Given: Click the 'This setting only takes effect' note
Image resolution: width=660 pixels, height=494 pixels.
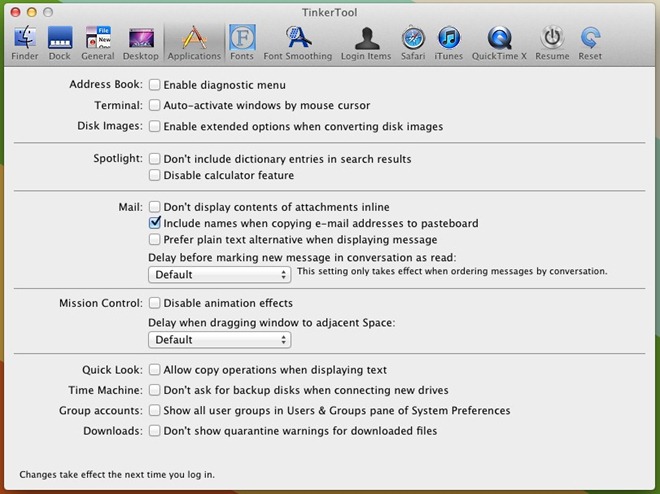Looking at the screenshot, I should pos(452,271).
